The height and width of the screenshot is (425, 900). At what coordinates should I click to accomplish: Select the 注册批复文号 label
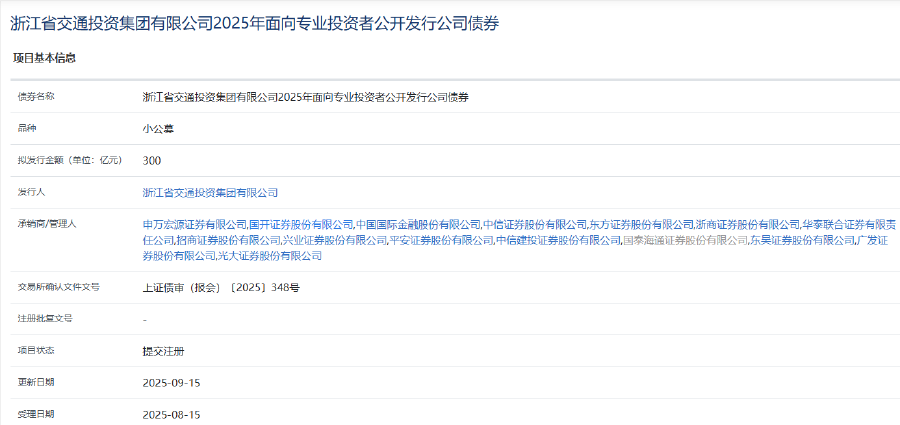coord(45,319)
